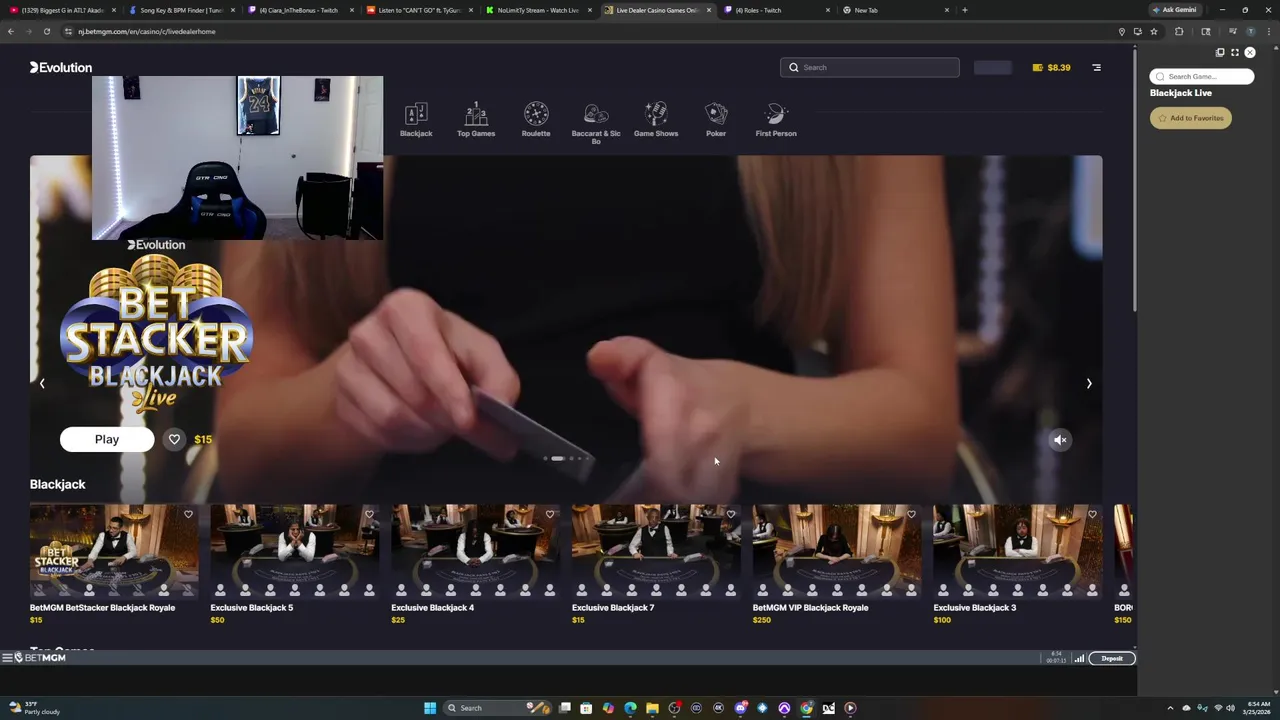Click the Evolution logo in header

[61, 67]
